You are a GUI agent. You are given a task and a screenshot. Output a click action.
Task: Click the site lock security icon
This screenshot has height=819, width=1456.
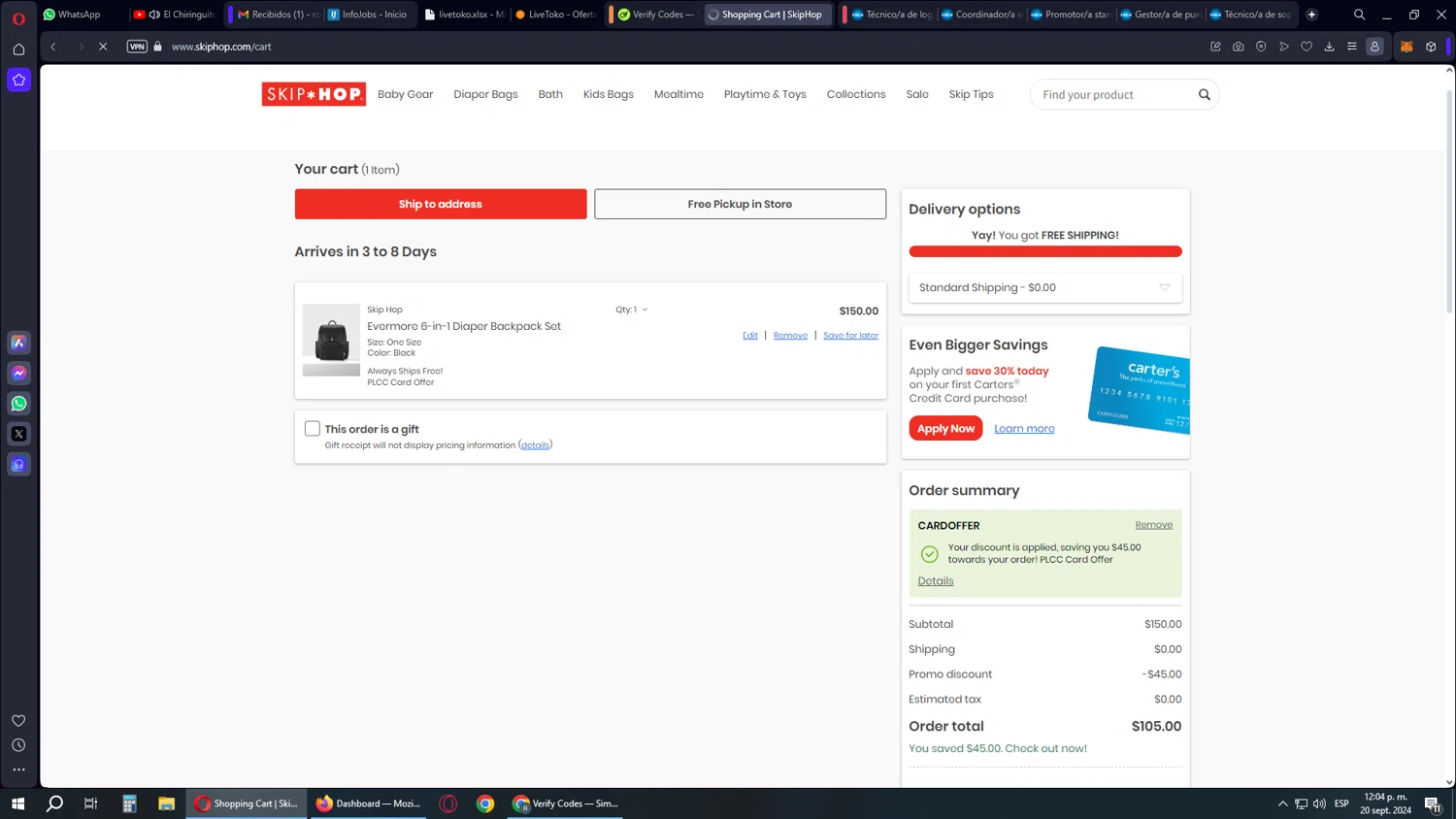158,47
